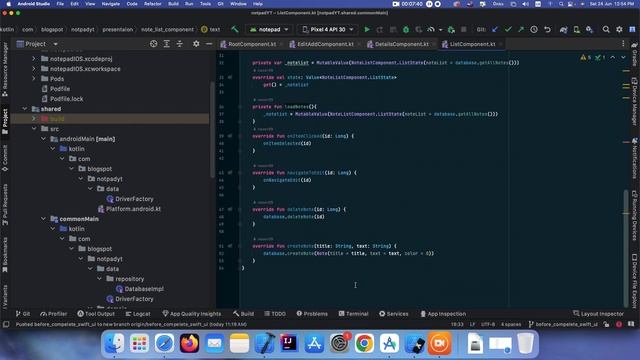Run the notepad app
Screen dimensions: 640x360
367,29
